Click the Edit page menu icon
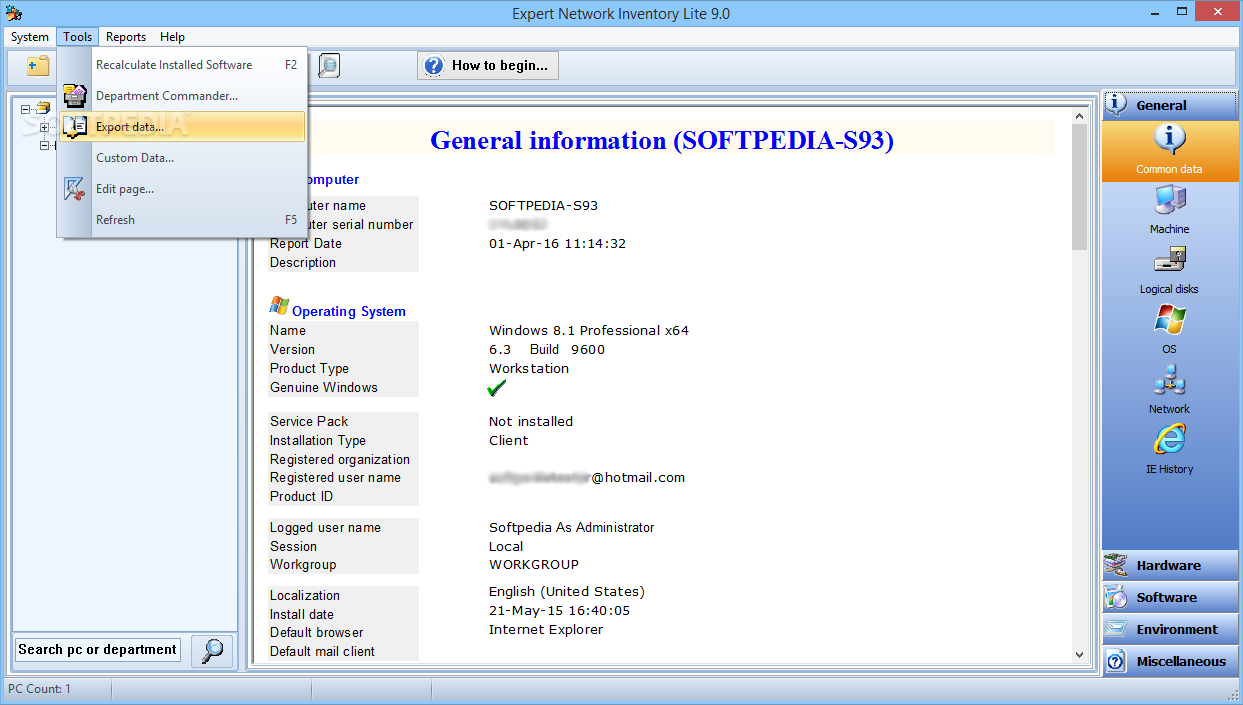 (x=75, y=189)
